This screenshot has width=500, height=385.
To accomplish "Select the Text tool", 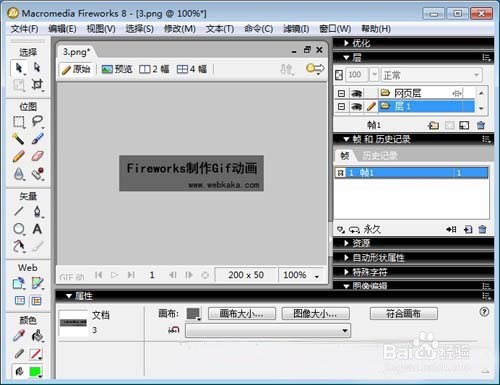I will 37,229.
